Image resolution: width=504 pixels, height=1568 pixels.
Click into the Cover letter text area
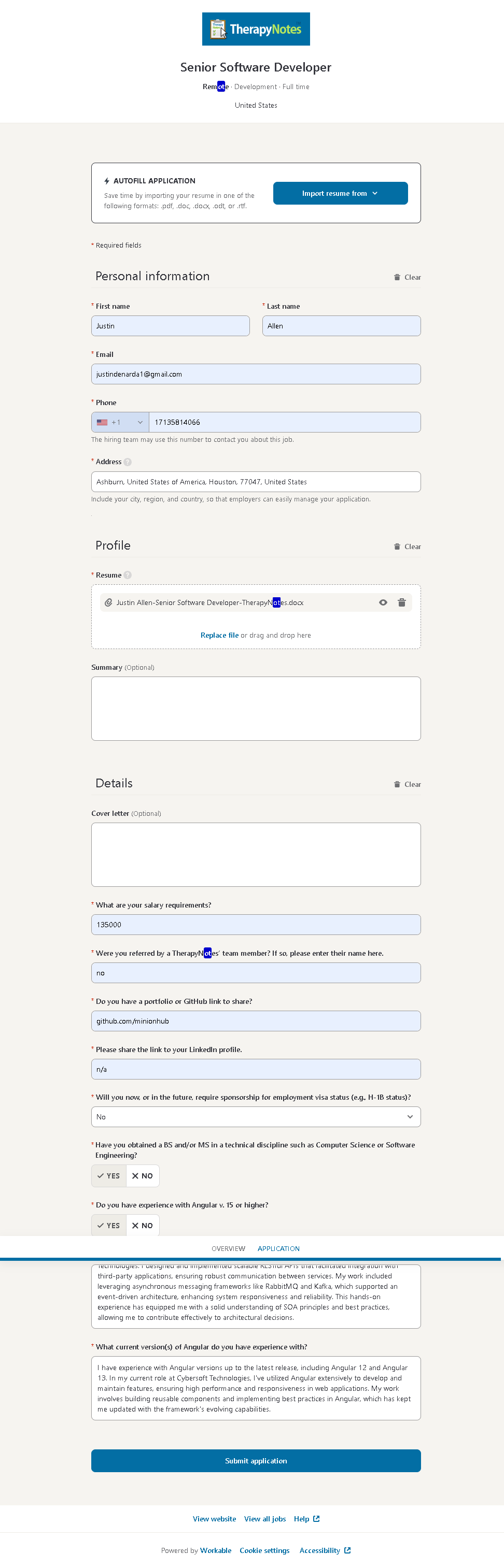[x=255, y=854]
